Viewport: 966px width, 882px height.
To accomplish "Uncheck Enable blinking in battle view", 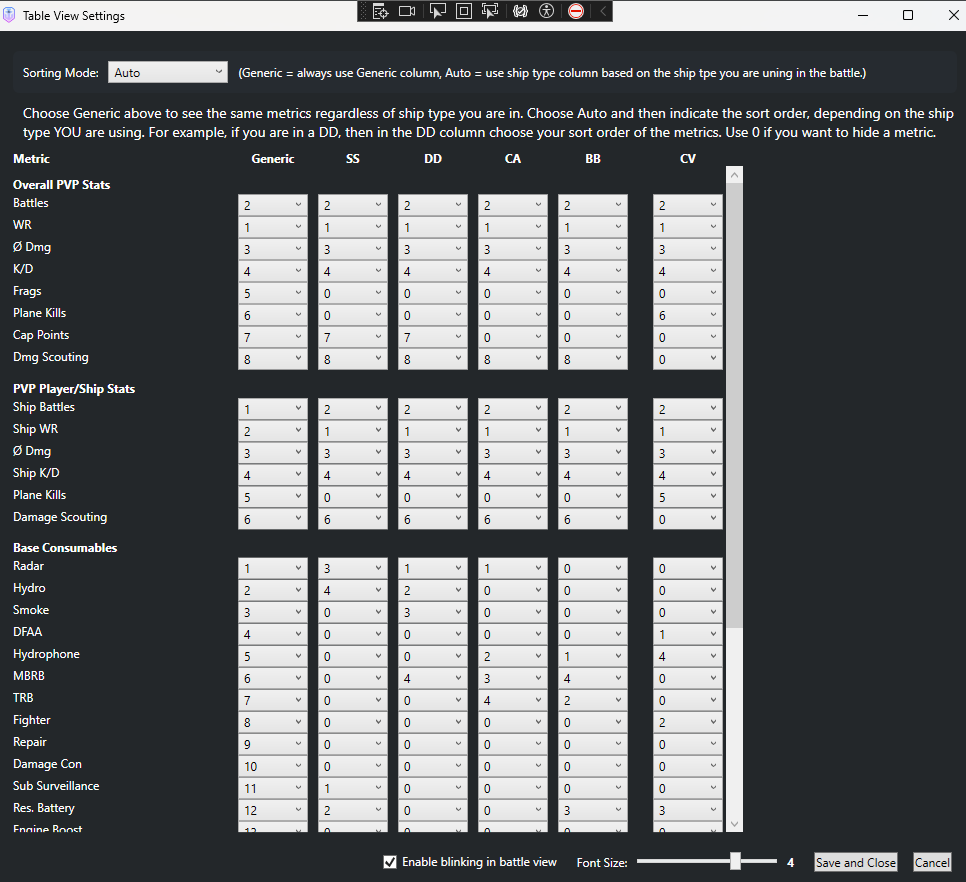I will pyautogui.click(x=390, y=862).
